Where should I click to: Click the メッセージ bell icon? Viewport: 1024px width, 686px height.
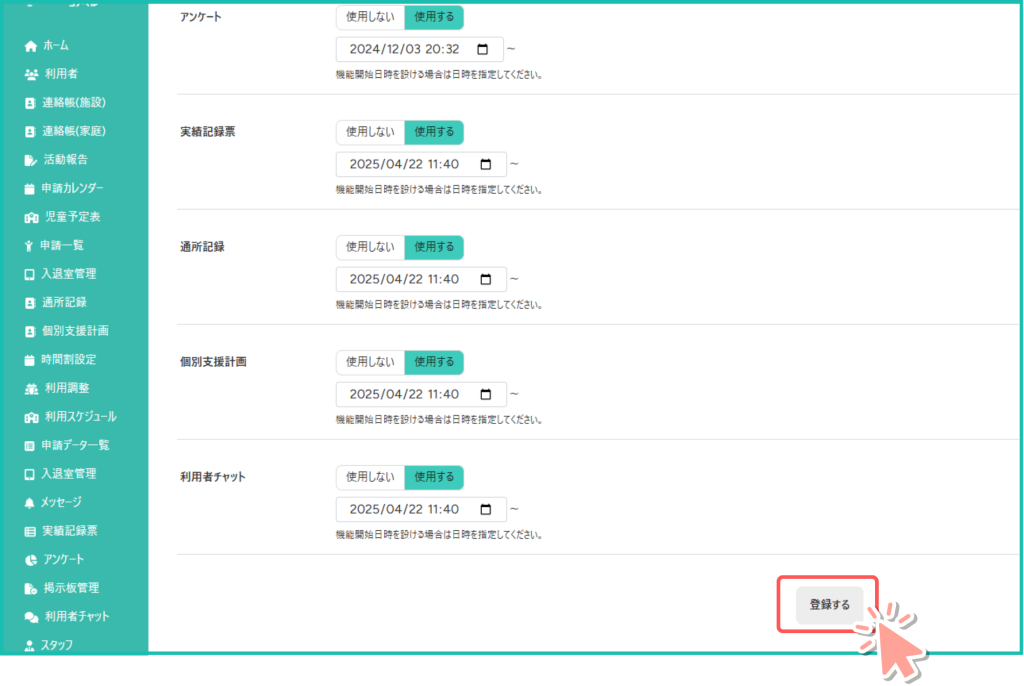(x=30, y=502)
